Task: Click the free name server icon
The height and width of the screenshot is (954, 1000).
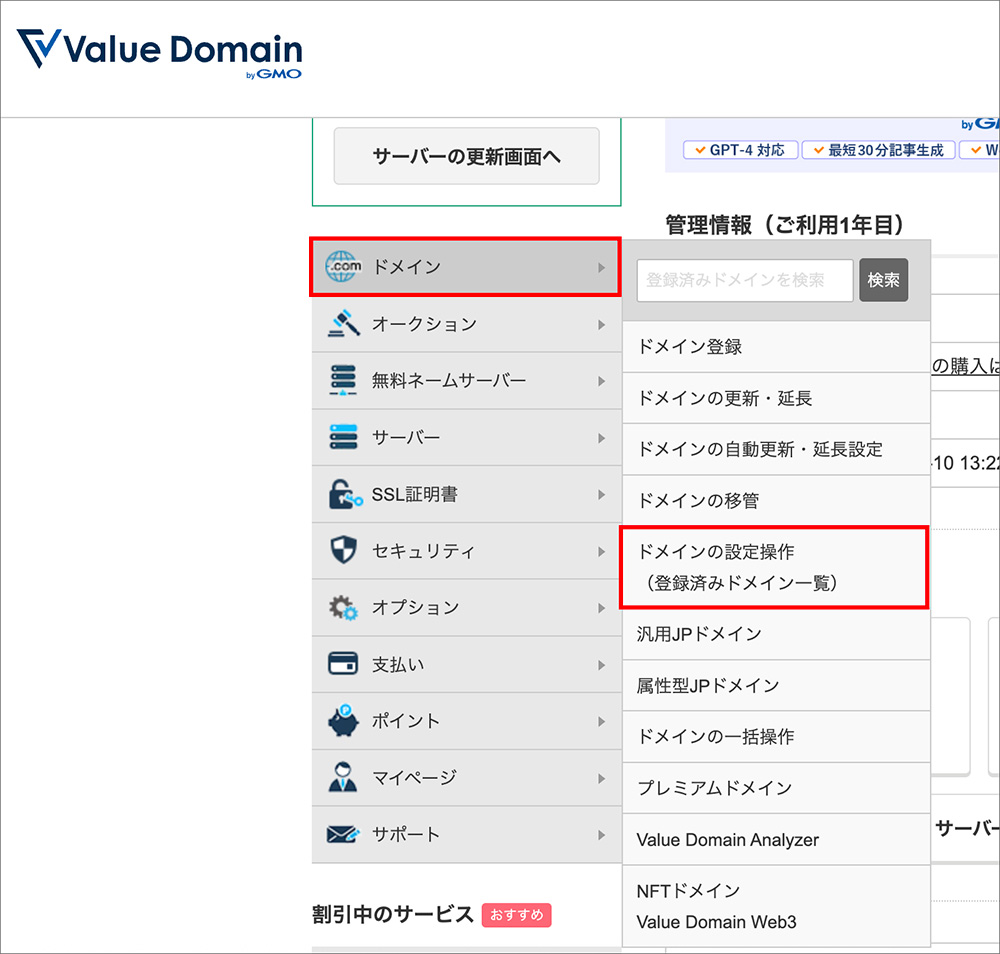Action: 343,381
